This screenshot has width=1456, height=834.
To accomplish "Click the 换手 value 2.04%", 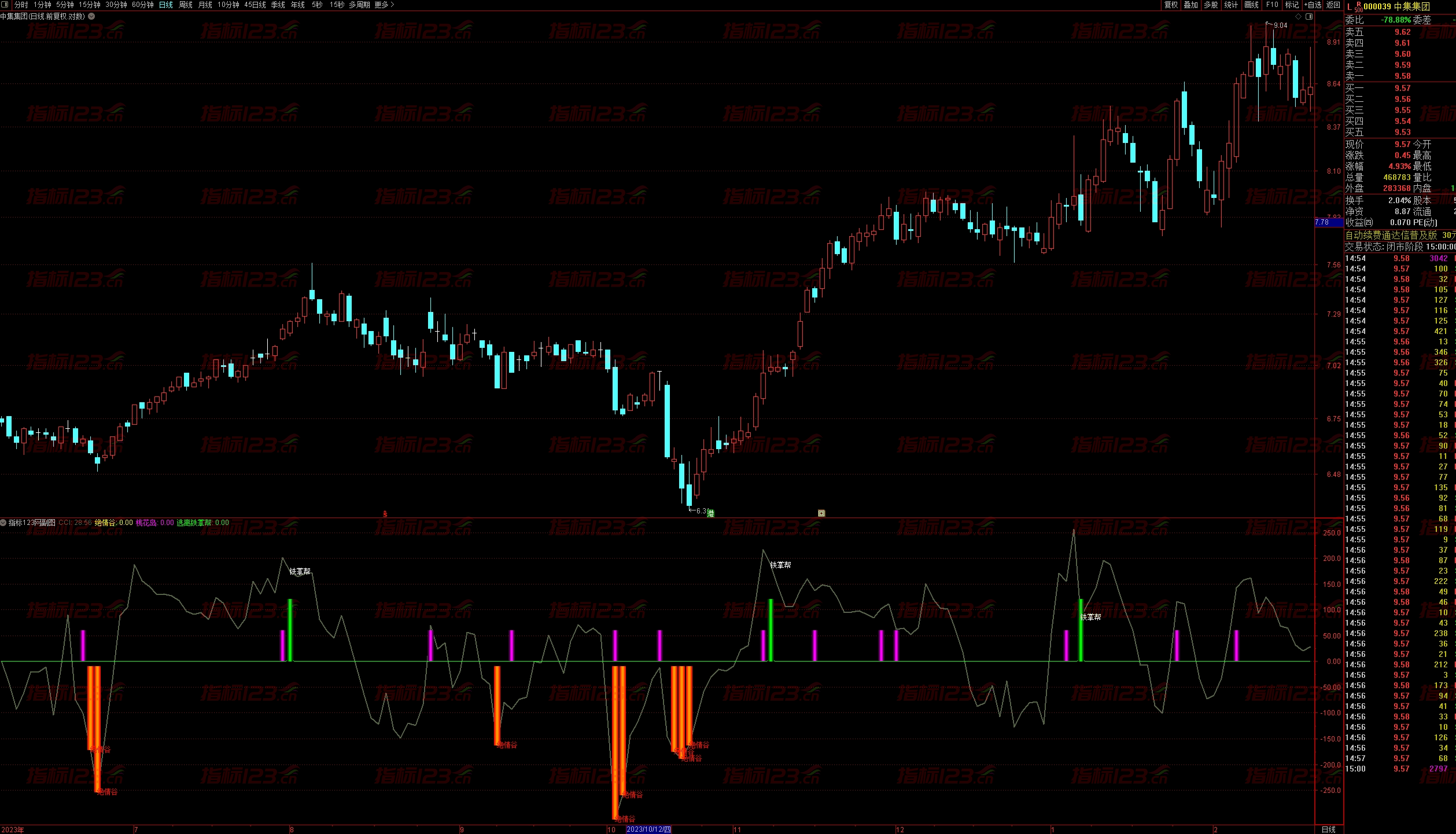I will tap(1399, 200).
